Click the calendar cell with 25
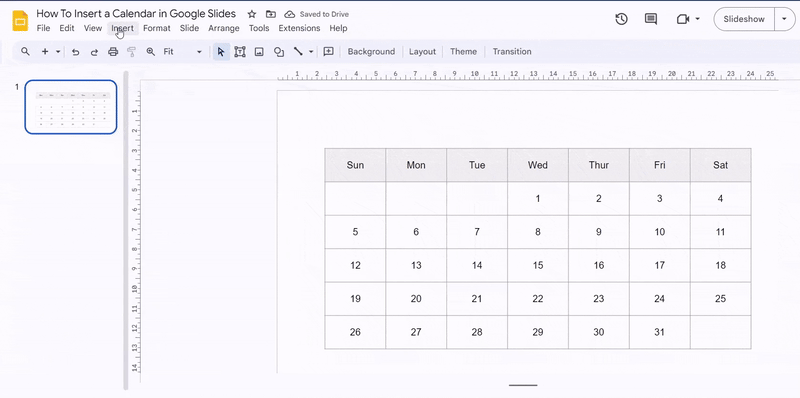Image resolution: width=800 pixels, height=398 pixels. [720, 298]
